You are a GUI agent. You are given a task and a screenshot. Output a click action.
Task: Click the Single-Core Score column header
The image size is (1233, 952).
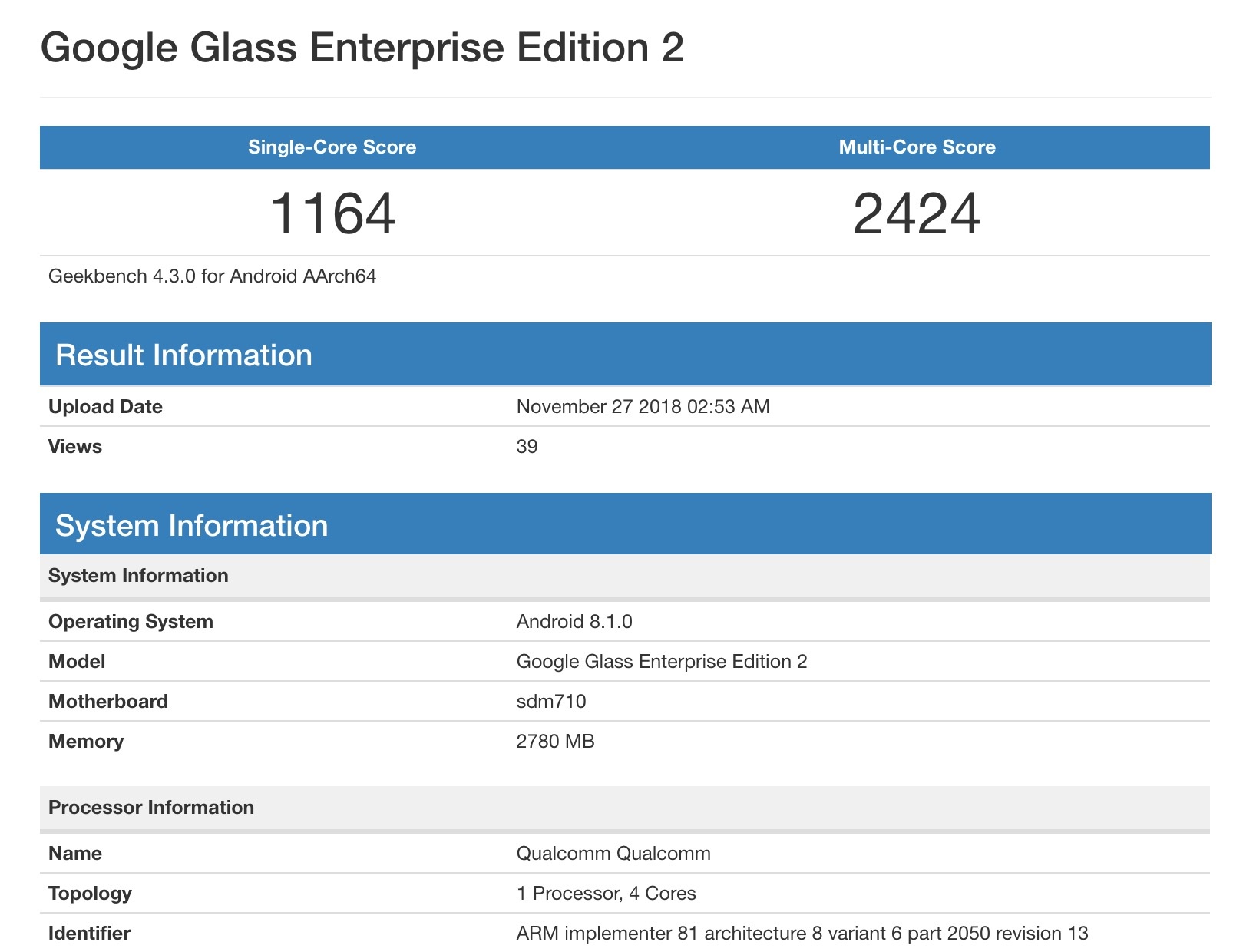click(x=332, y=147)
